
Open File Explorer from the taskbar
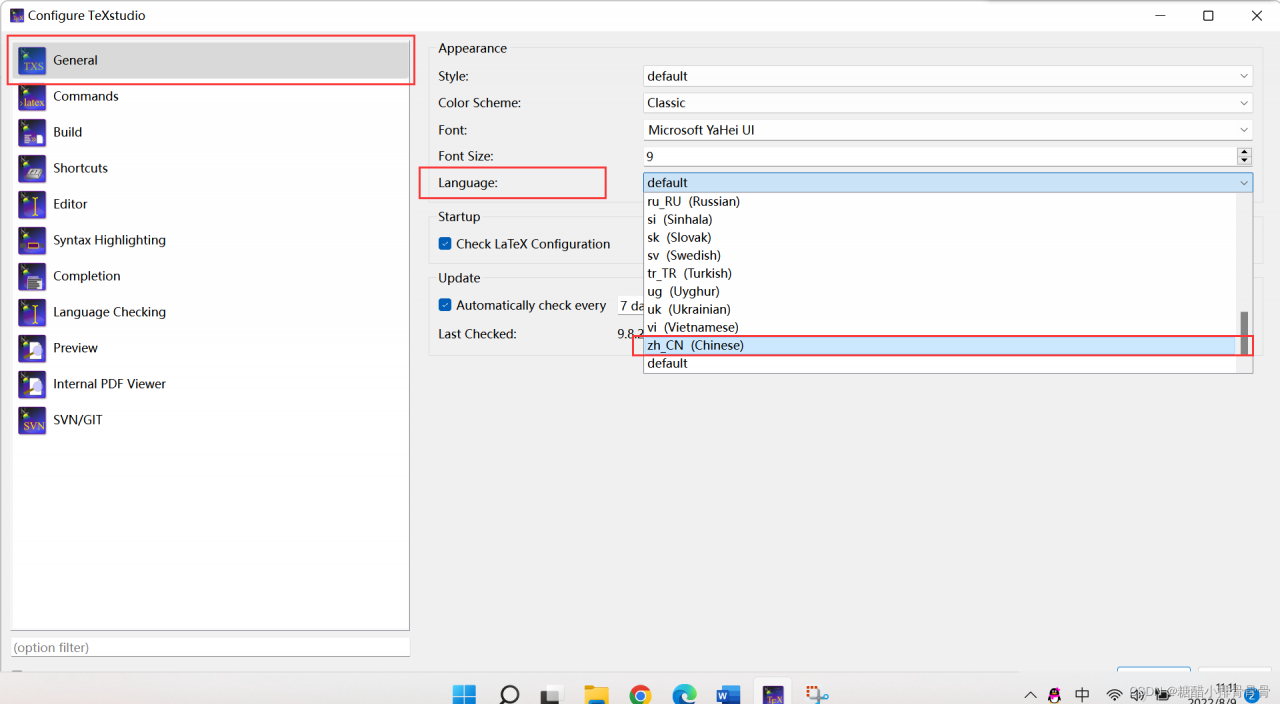(596, 694)
